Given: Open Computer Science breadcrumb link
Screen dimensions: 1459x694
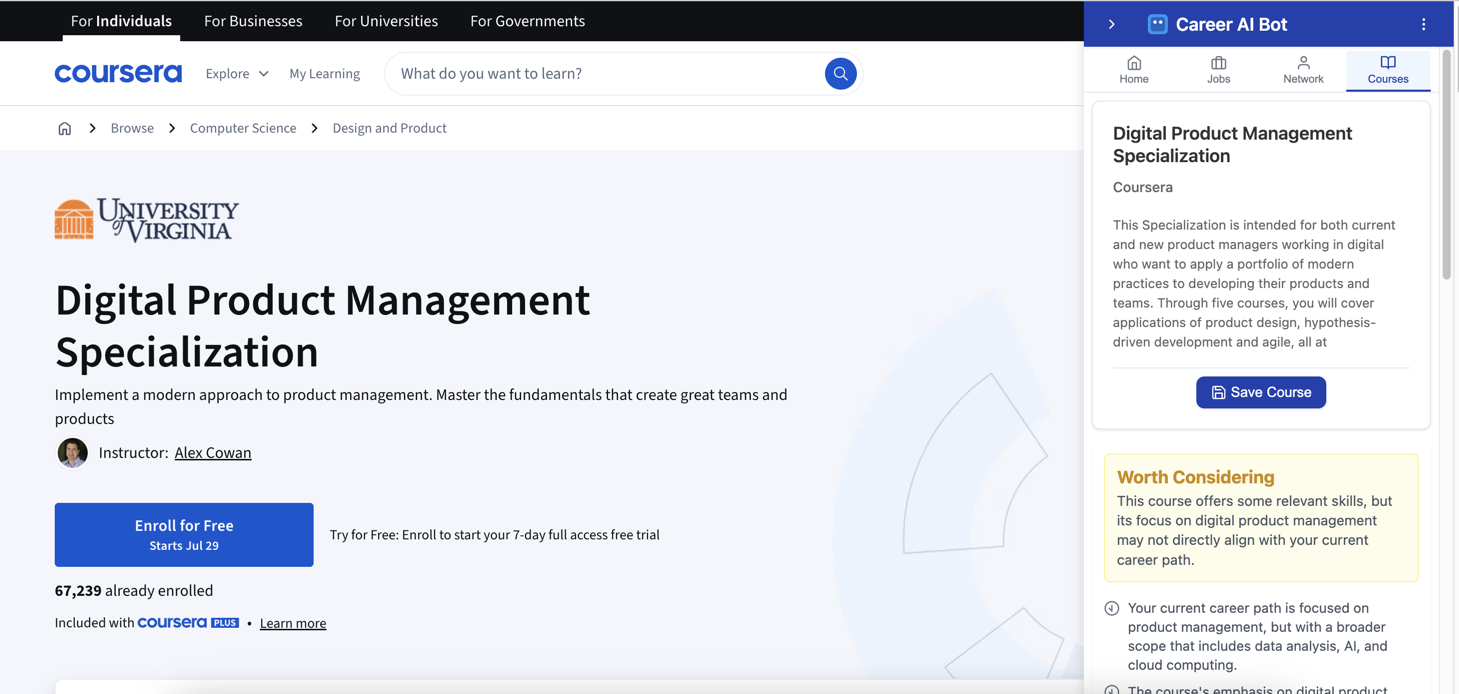Looking at the screenshot, I should (x=243, y=128).
